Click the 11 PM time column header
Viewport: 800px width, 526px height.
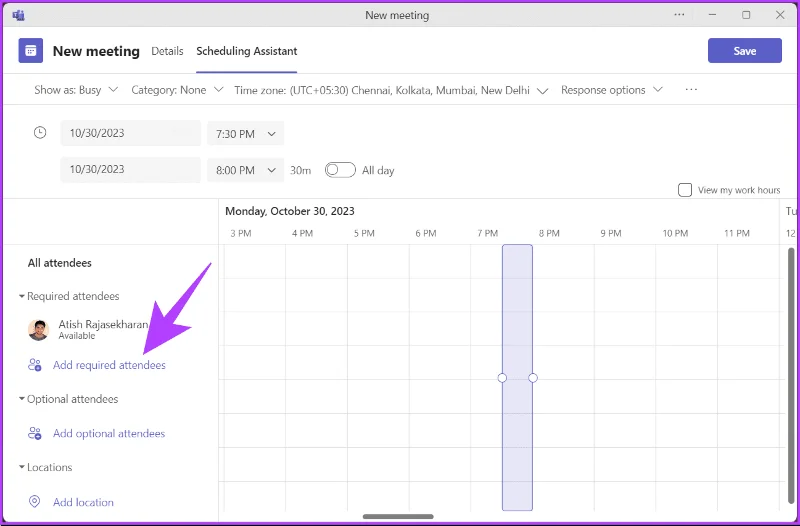pos(737,233)
